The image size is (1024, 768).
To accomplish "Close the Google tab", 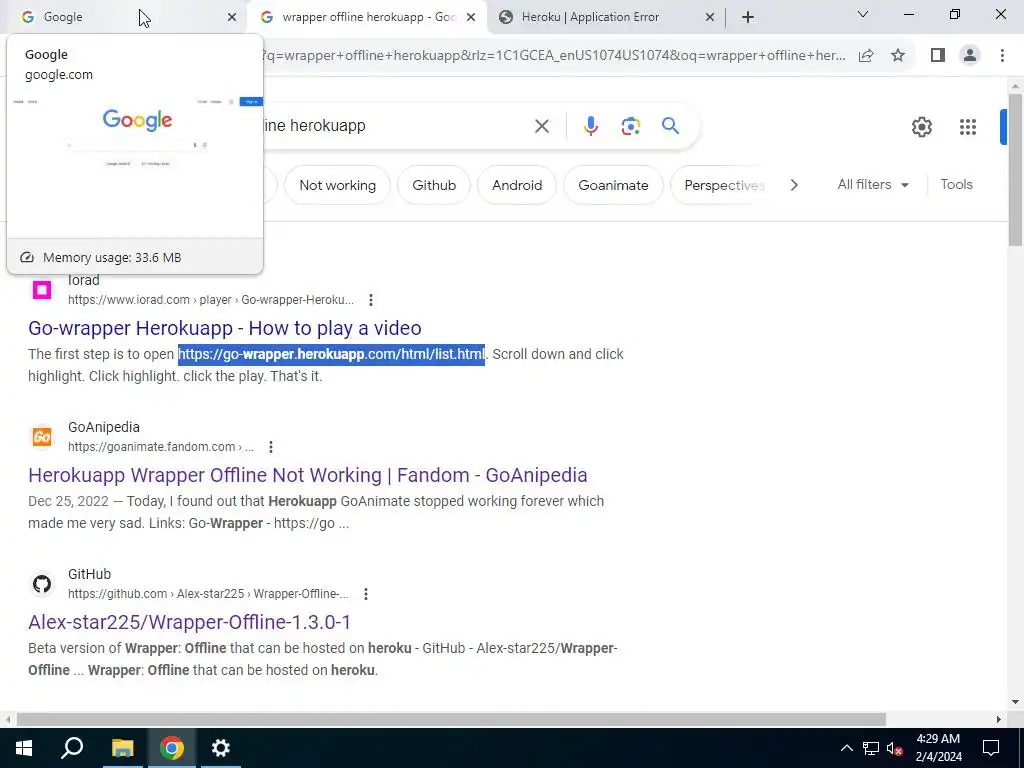I will pos(232,17).
